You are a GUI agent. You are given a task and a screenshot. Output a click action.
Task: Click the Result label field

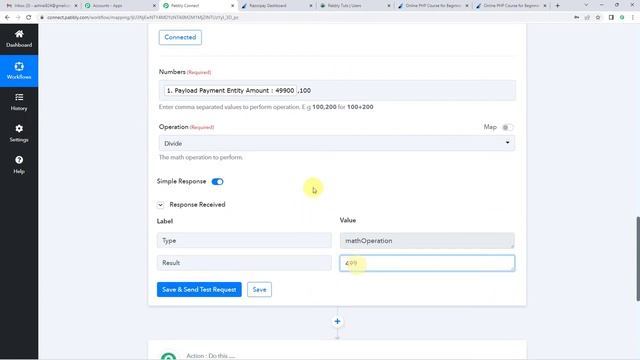coord(244,263)
